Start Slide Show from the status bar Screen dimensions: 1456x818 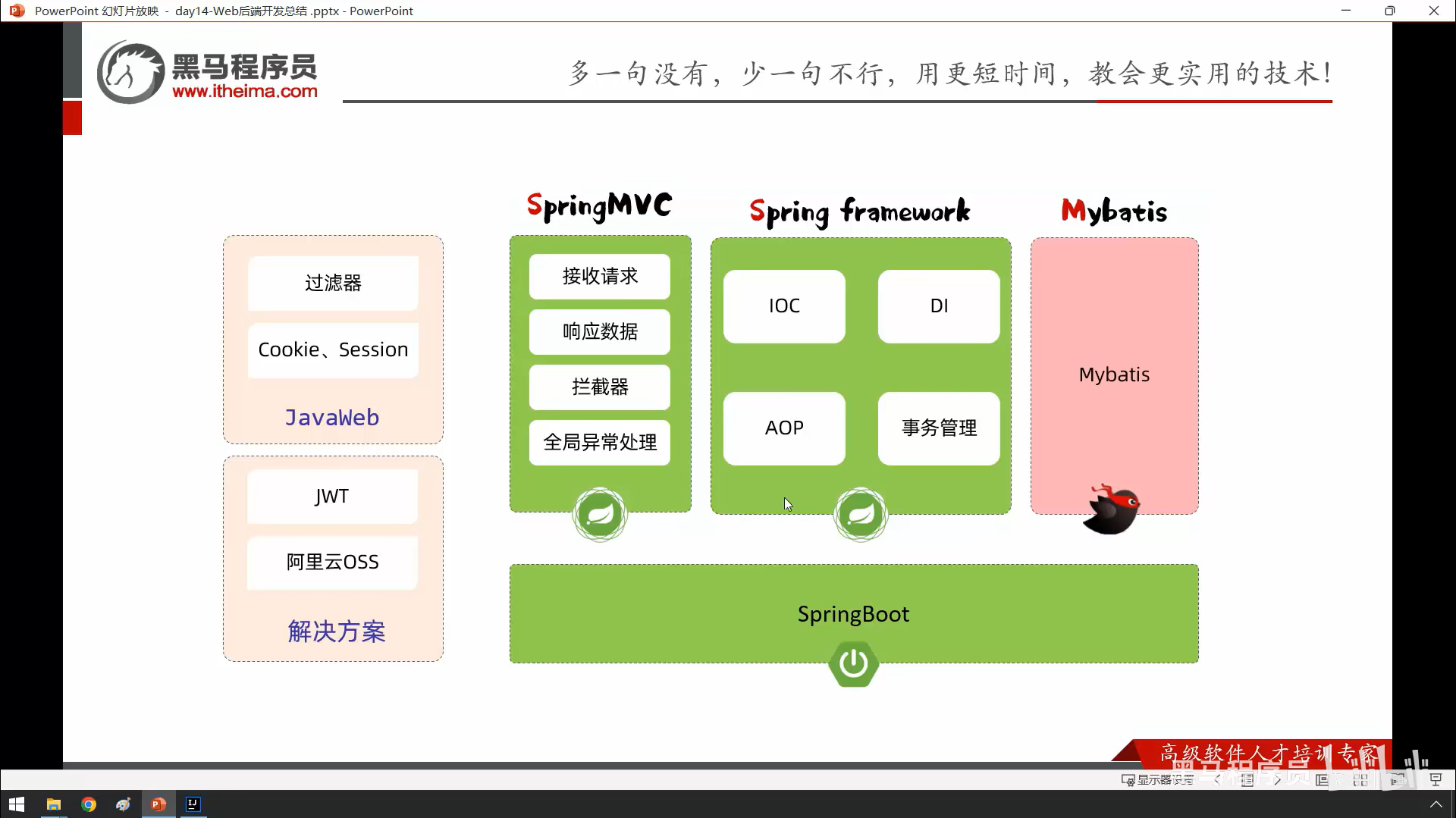[x=1436, y=779]
